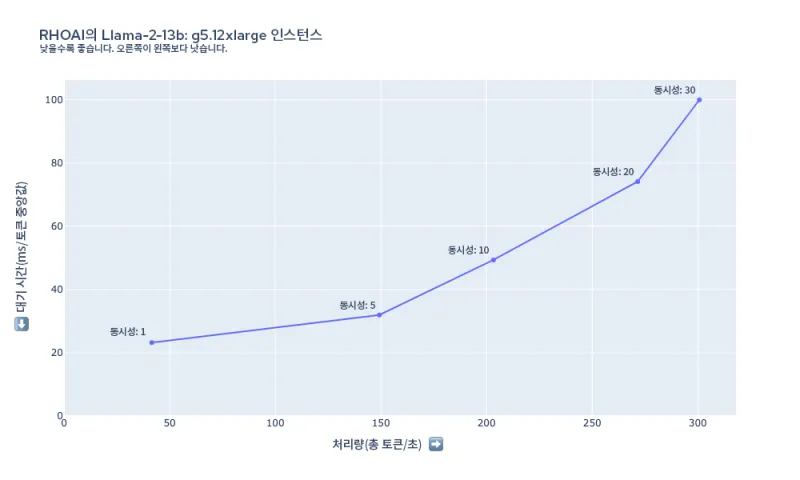Viewport: 800px width, 480px height.
Task: Click the subtitle text below the title
Action: point(133,48)
